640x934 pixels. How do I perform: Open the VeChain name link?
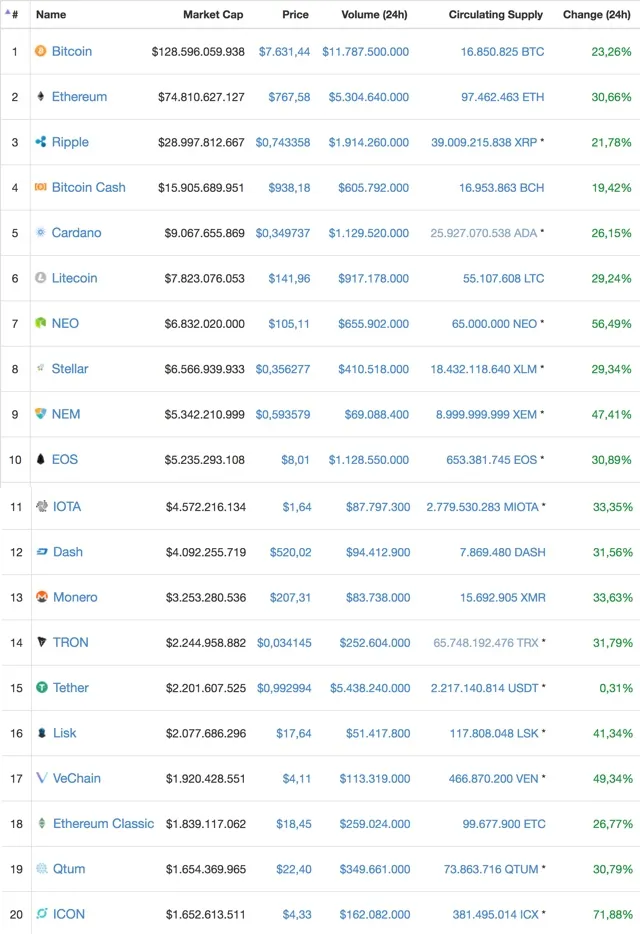[76, 778]
